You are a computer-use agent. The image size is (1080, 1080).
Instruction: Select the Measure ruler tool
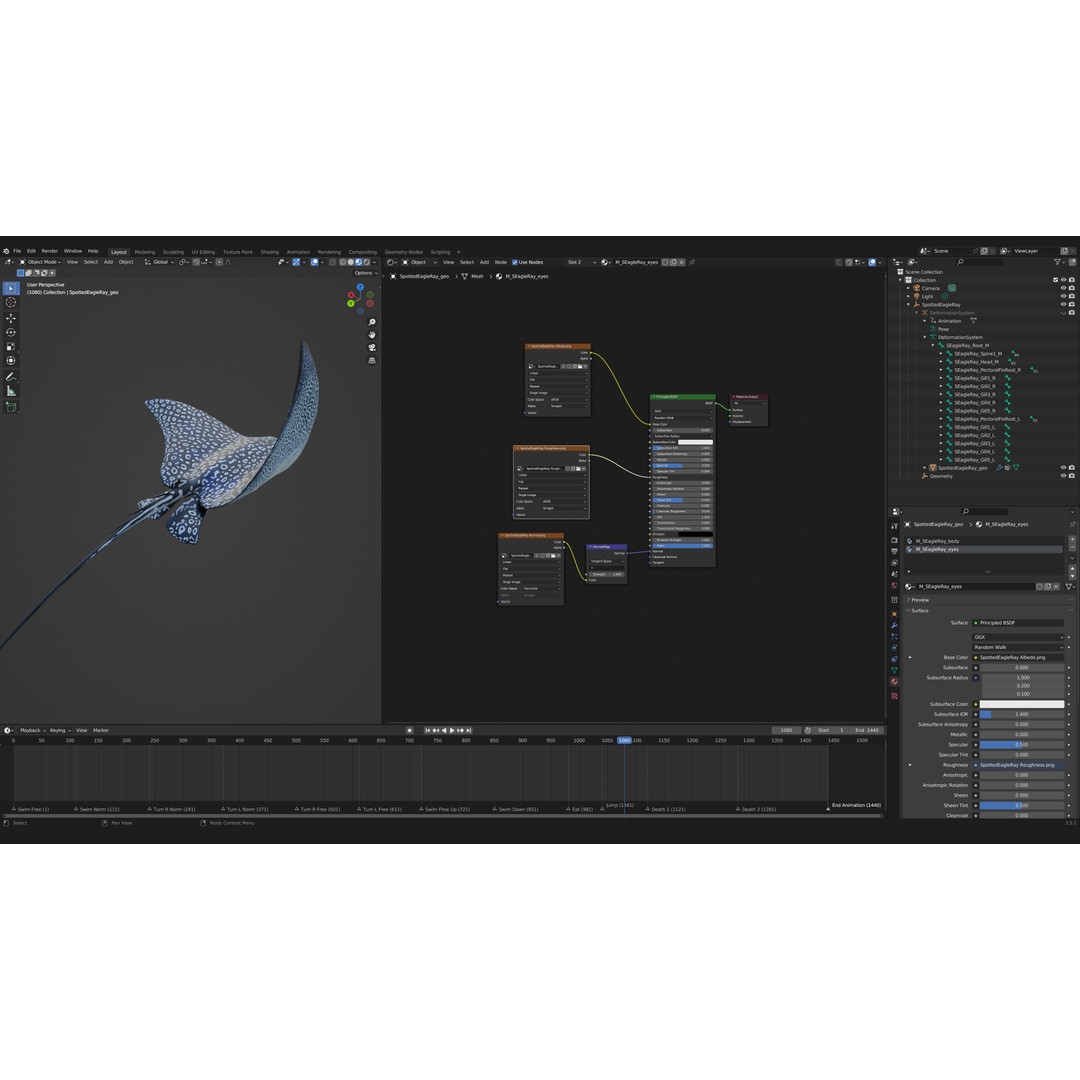coord(11,391)
